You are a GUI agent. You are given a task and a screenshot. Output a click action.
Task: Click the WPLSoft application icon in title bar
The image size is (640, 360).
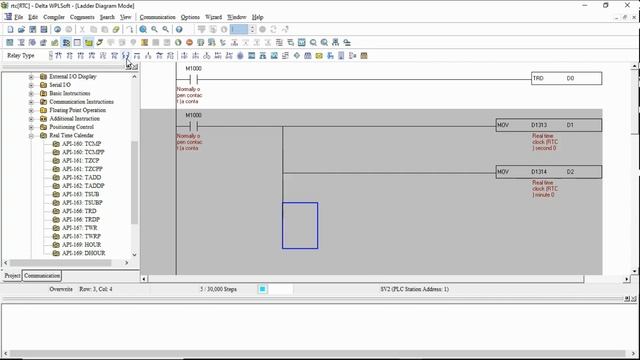[5, 5]
